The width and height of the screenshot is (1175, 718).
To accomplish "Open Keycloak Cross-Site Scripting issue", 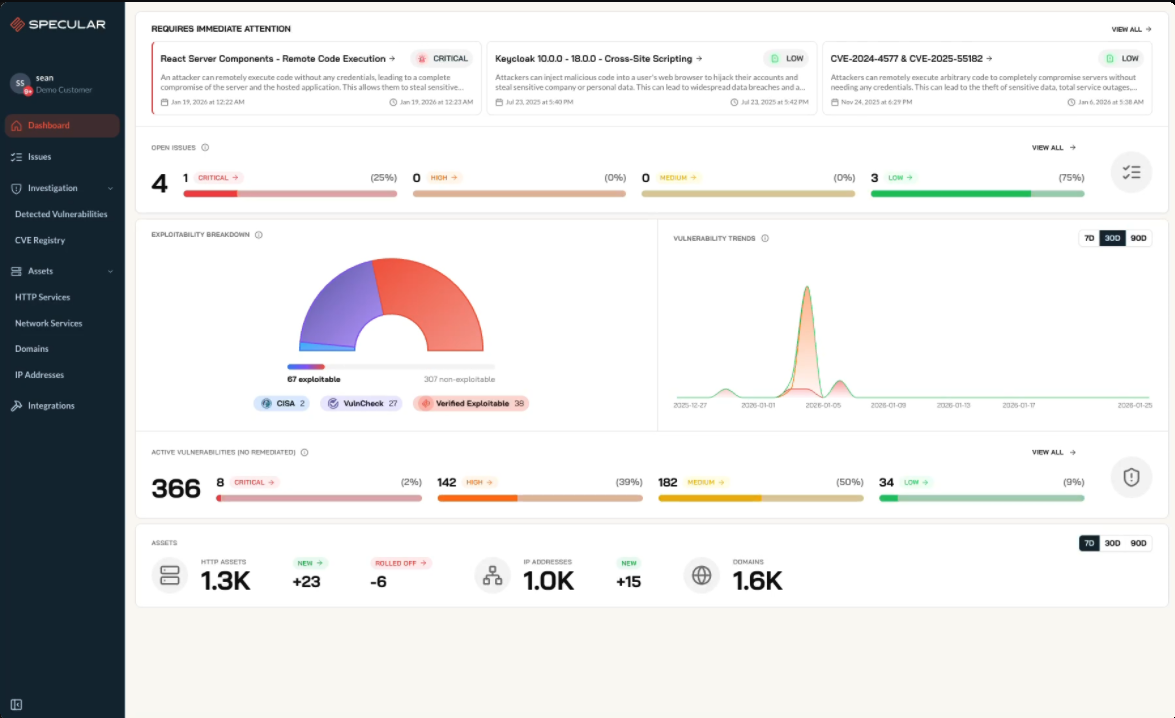I will (x=598, y=58).
